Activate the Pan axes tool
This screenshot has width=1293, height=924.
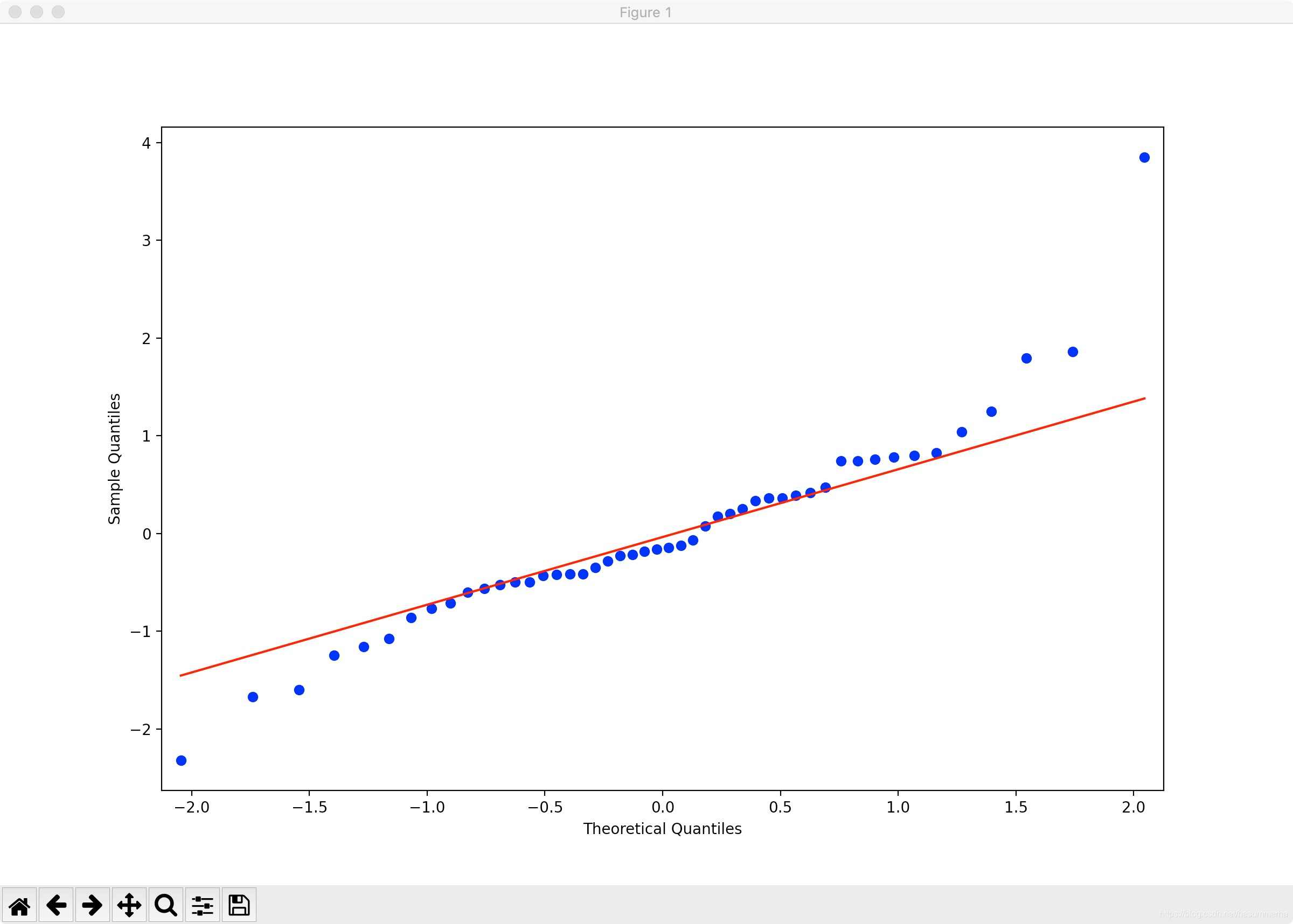(129, 905)
